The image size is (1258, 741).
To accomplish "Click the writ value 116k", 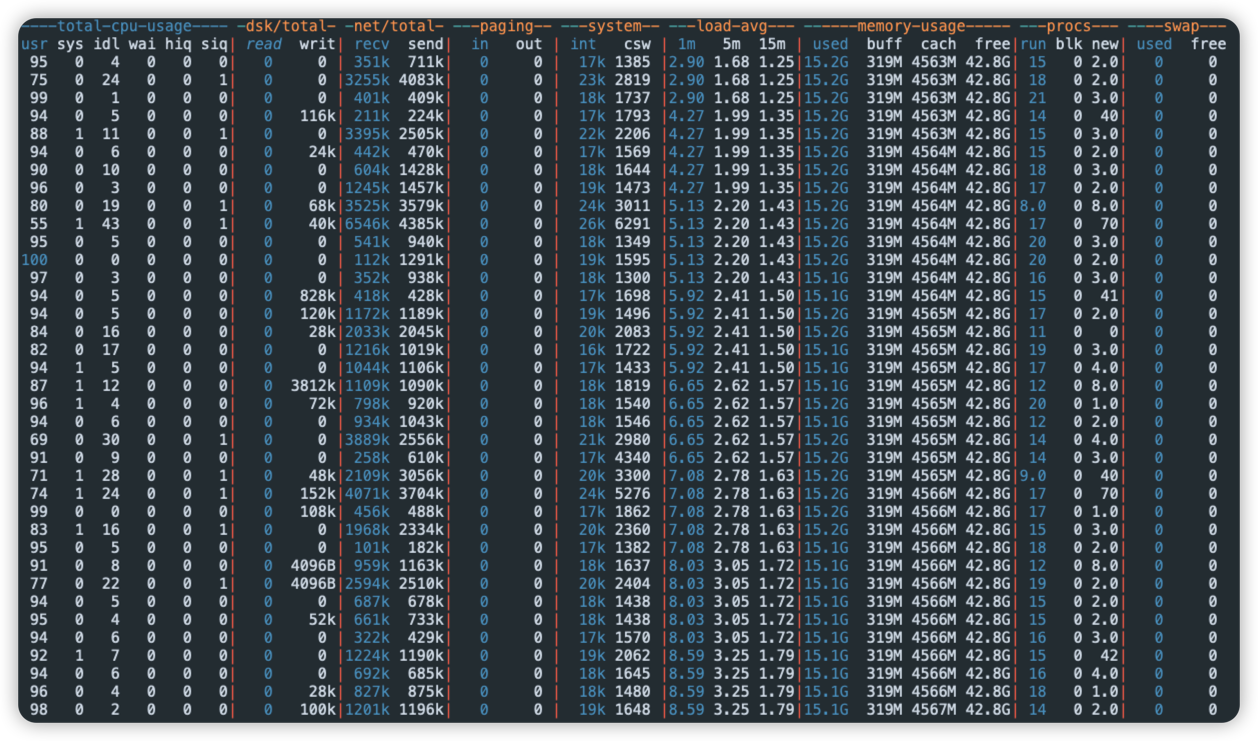I will 318,116.
